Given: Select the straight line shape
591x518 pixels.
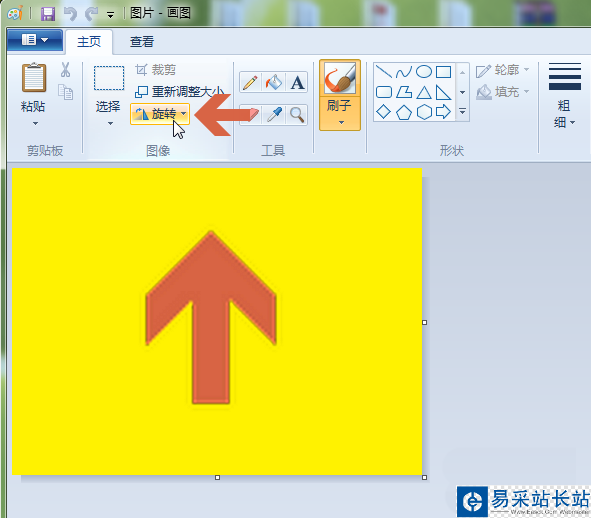Looking at the screenshot, I should [x=384, y=72].
